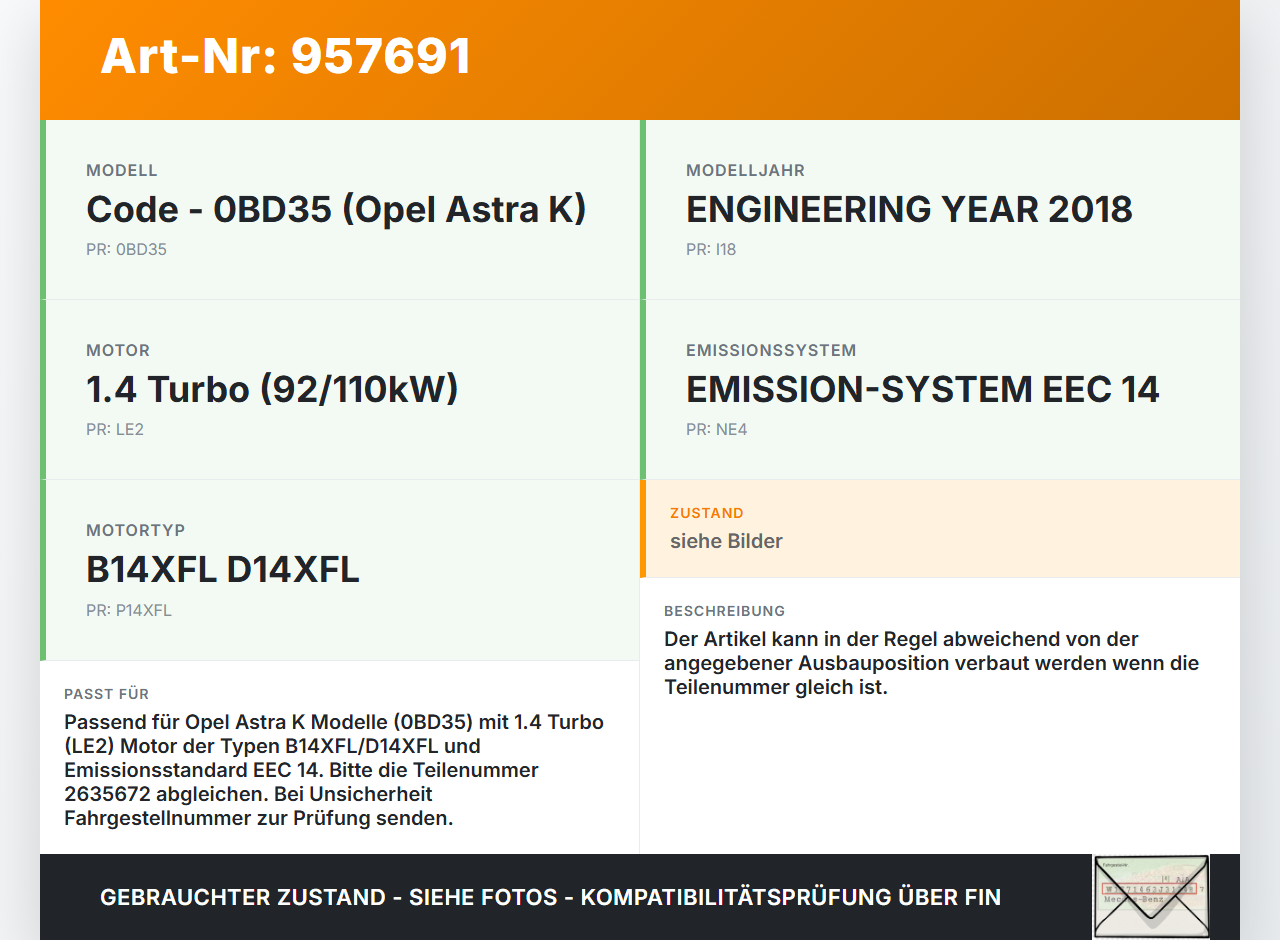1280x940 pixels.
Task: Click EMISSION-SYSTEM EEC 14 value
Action: 922,389
